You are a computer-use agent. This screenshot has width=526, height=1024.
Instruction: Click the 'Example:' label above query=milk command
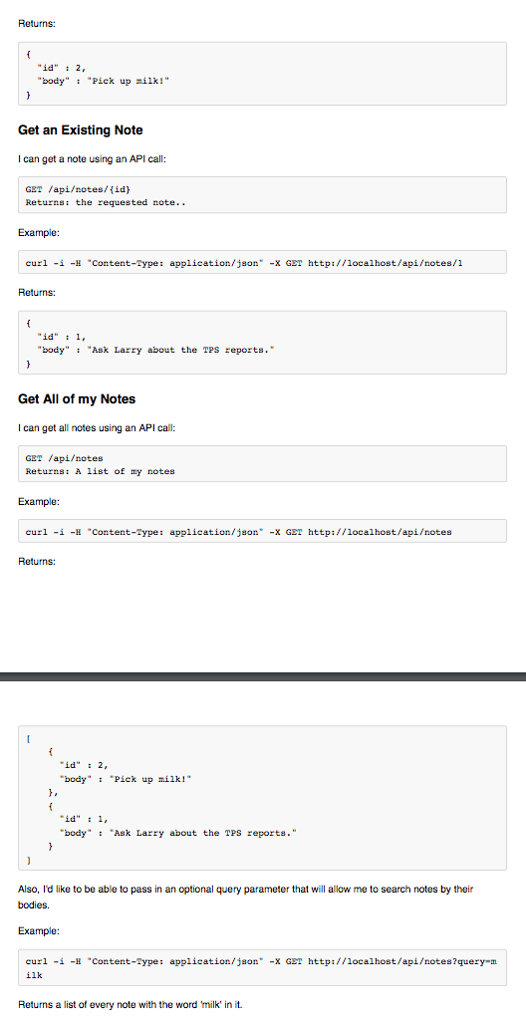click(39, 931)
